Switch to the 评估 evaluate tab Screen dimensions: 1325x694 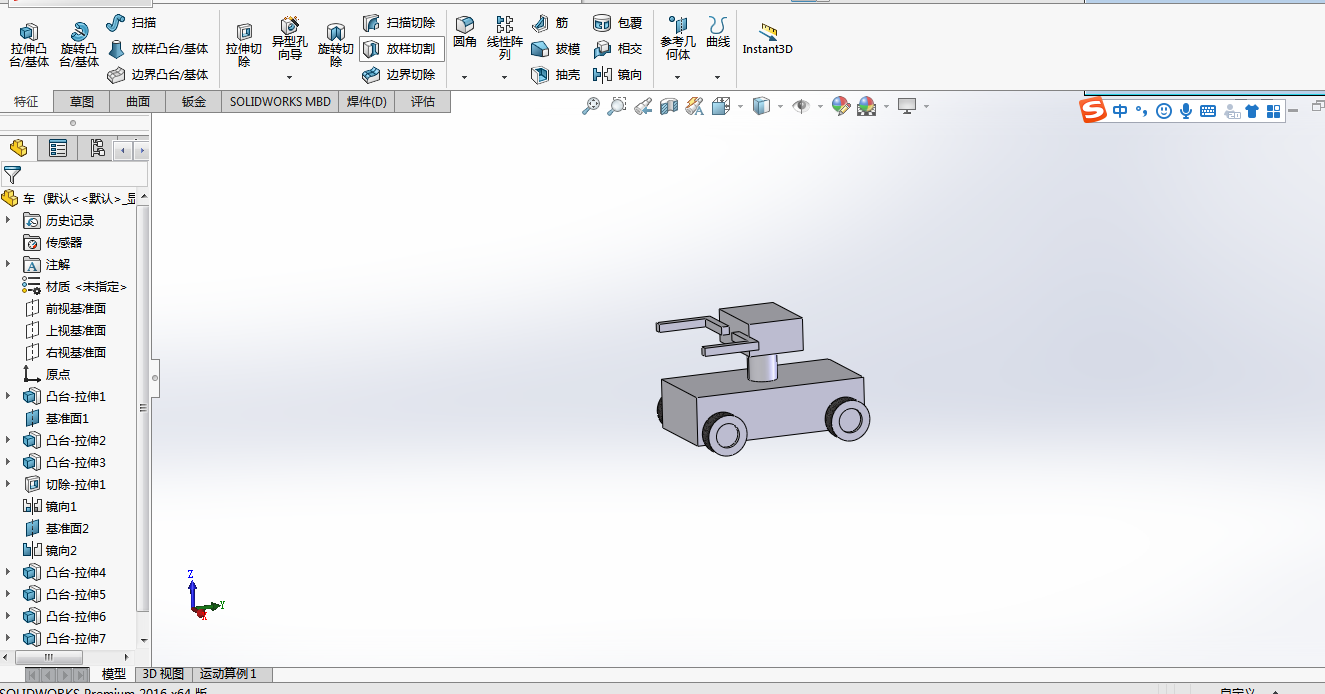(423, 101)
